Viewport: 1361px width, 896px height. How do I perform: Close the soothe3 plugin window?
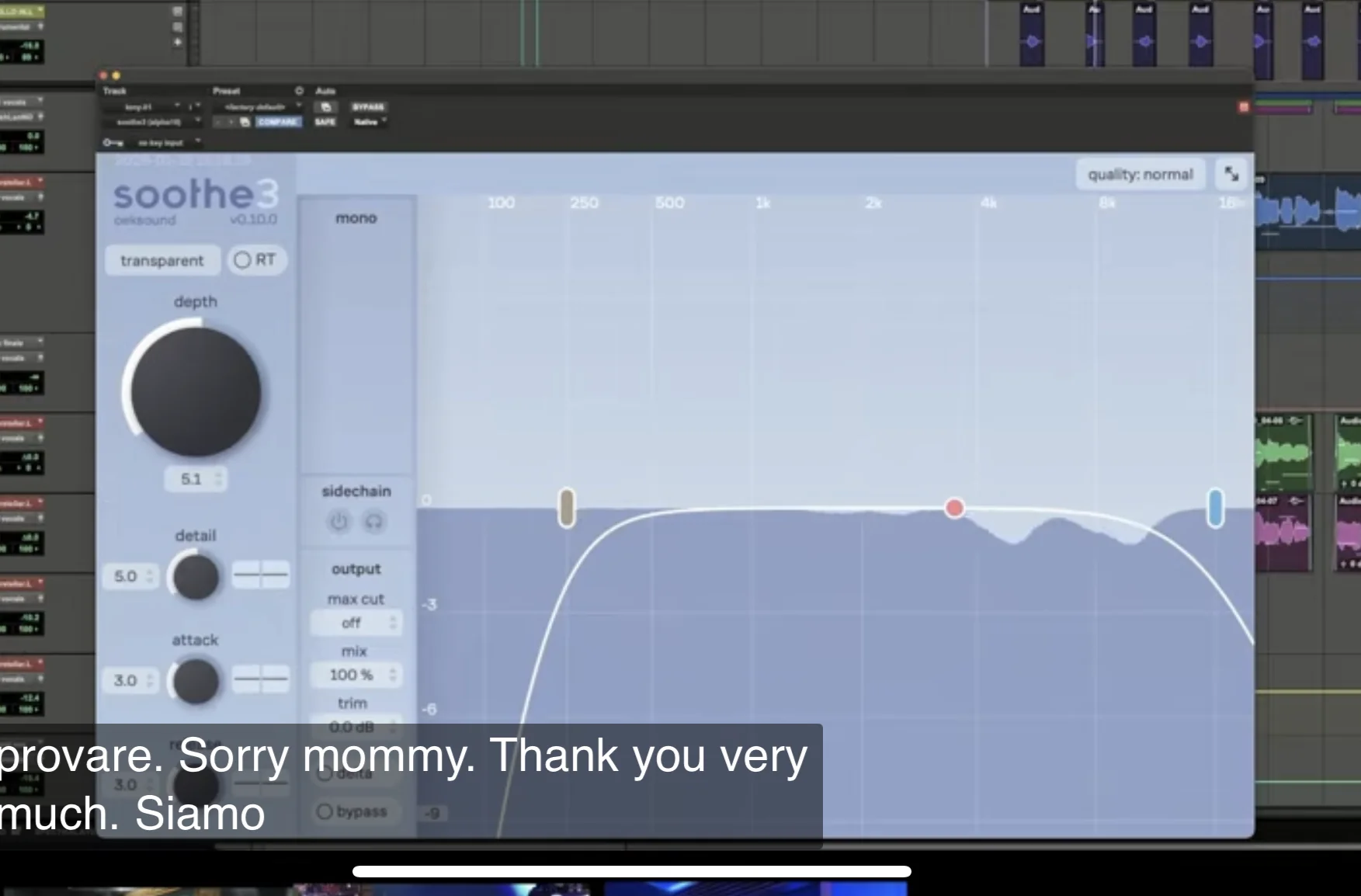103,75
